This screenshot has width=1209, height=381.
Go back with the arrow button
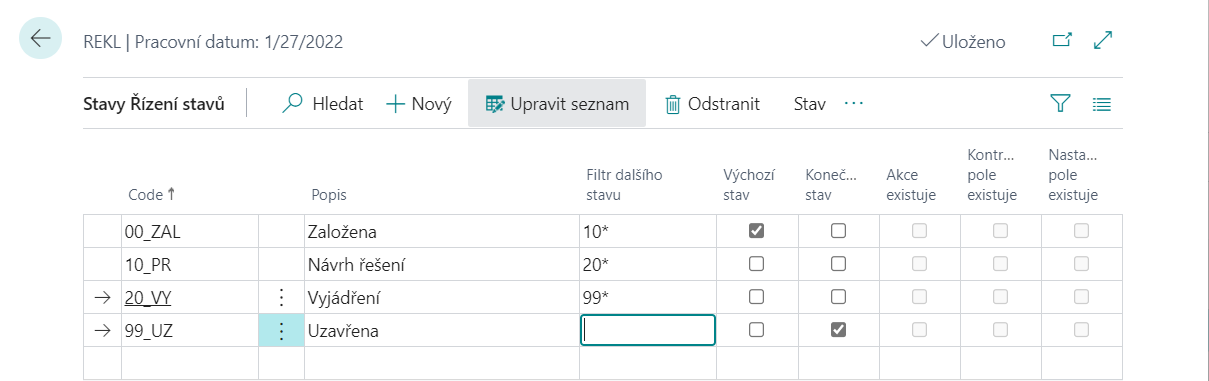click(41, 38)
